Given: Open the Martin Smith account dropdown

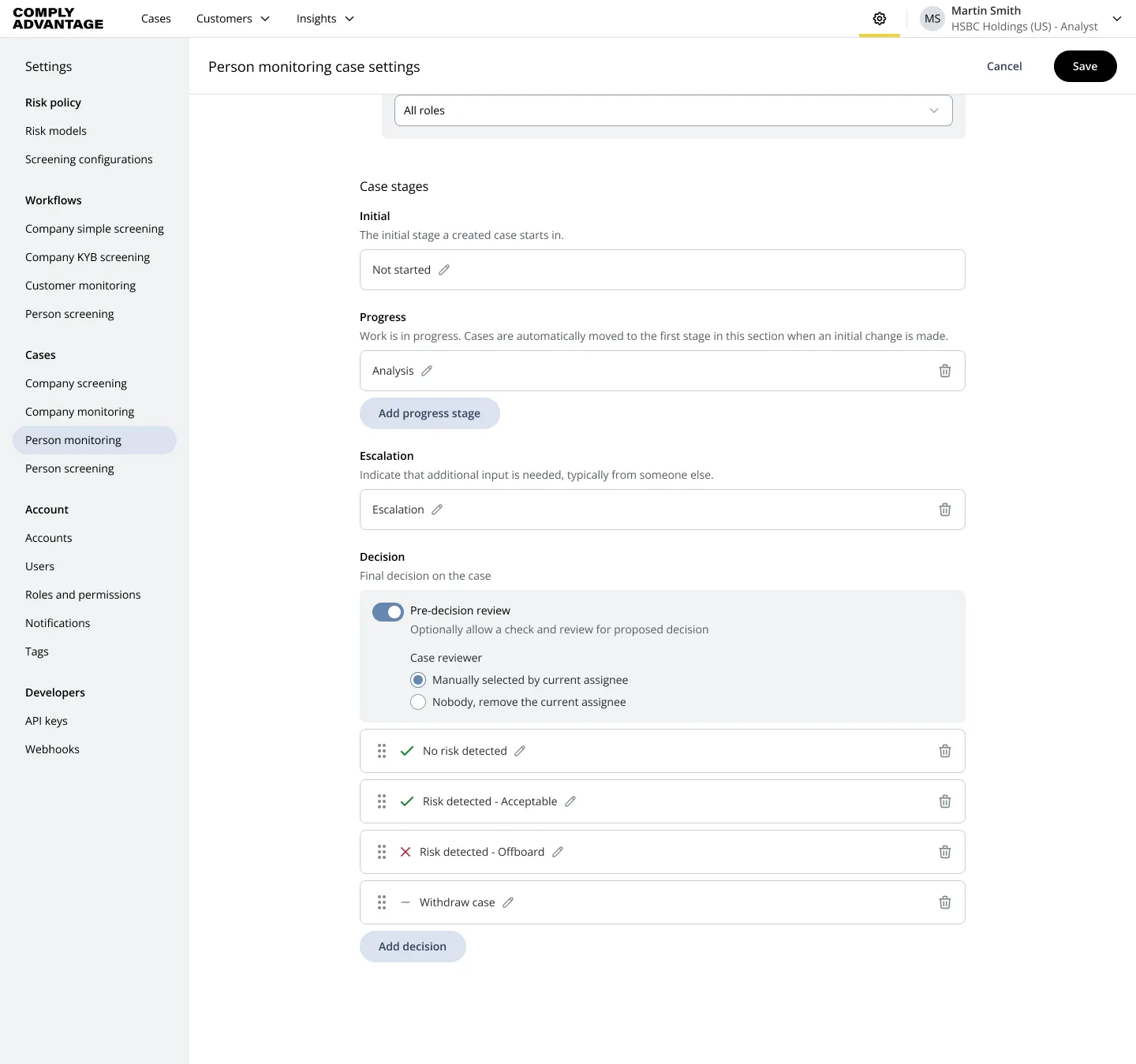Looking at the screenshot, I should point(1117,18).
